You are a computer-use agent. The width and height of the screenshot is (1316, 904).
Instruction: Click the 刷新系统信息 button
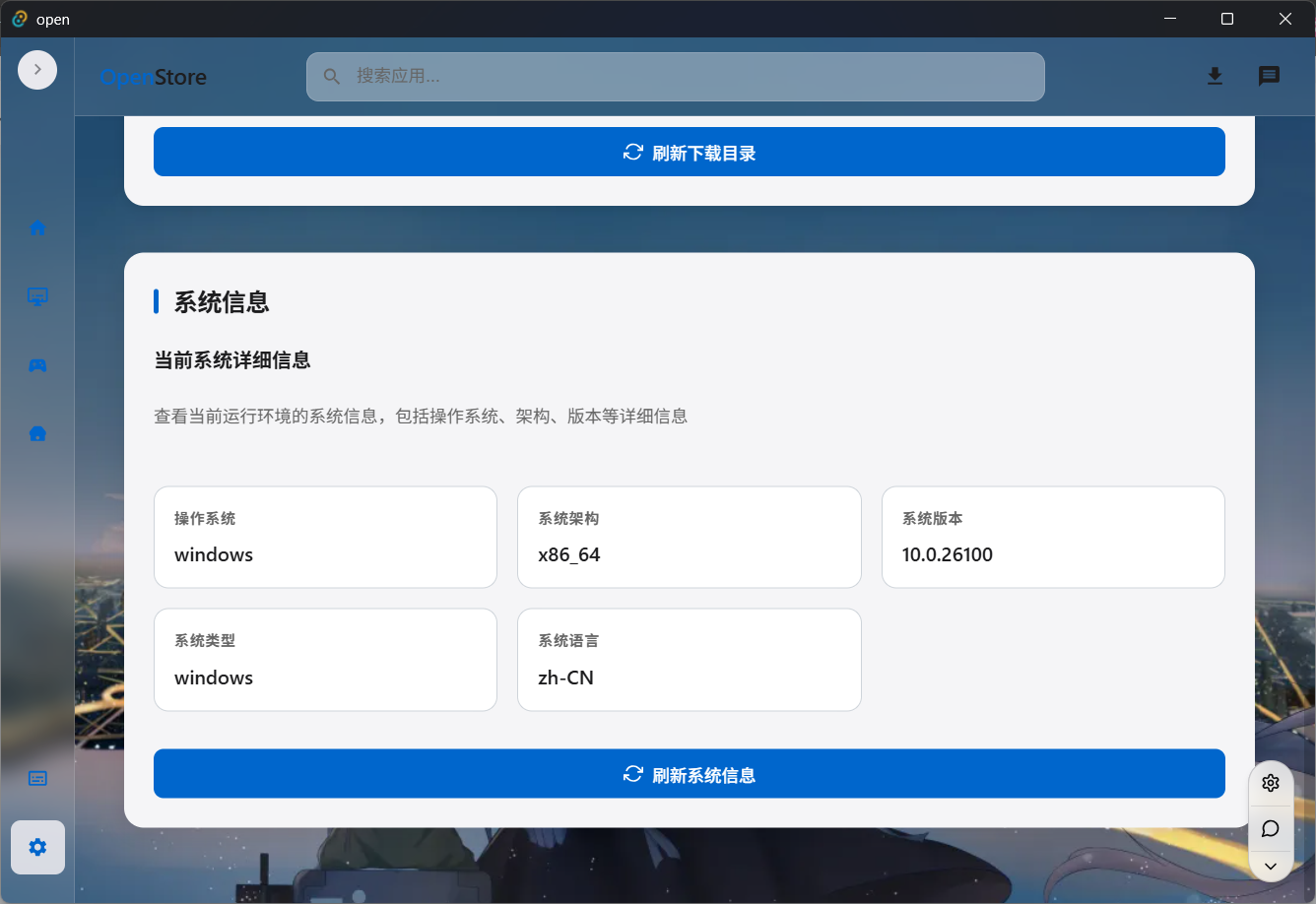pos(690,774)
